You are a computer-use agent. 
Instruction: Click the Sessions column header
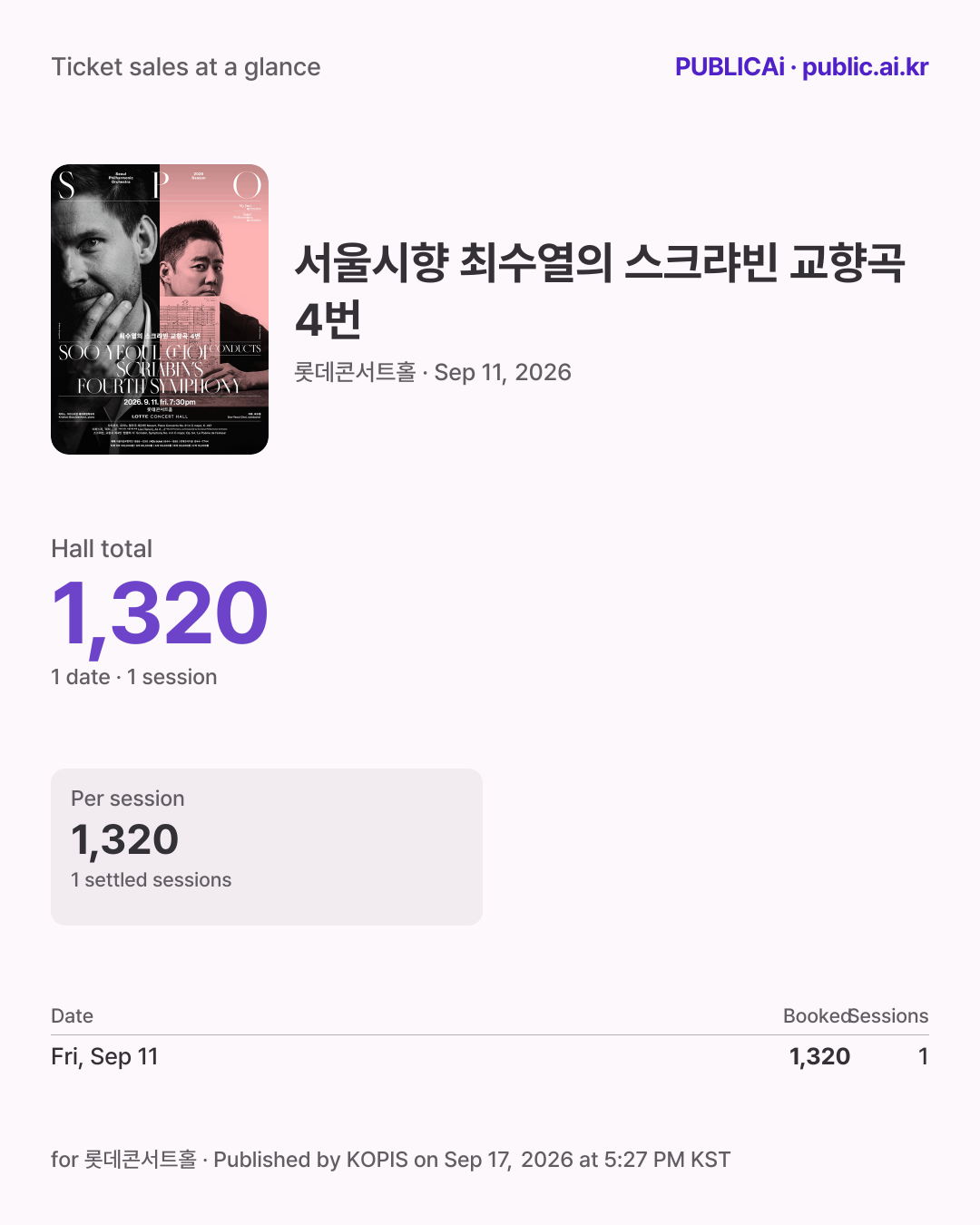[x=889, y=1016]
